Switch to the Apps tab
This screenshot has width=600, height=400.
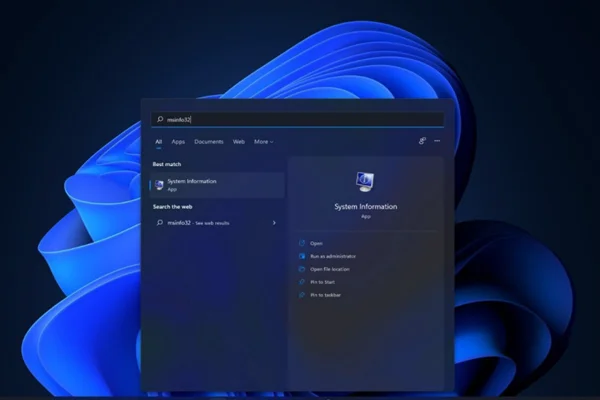(x=178, y=142)
